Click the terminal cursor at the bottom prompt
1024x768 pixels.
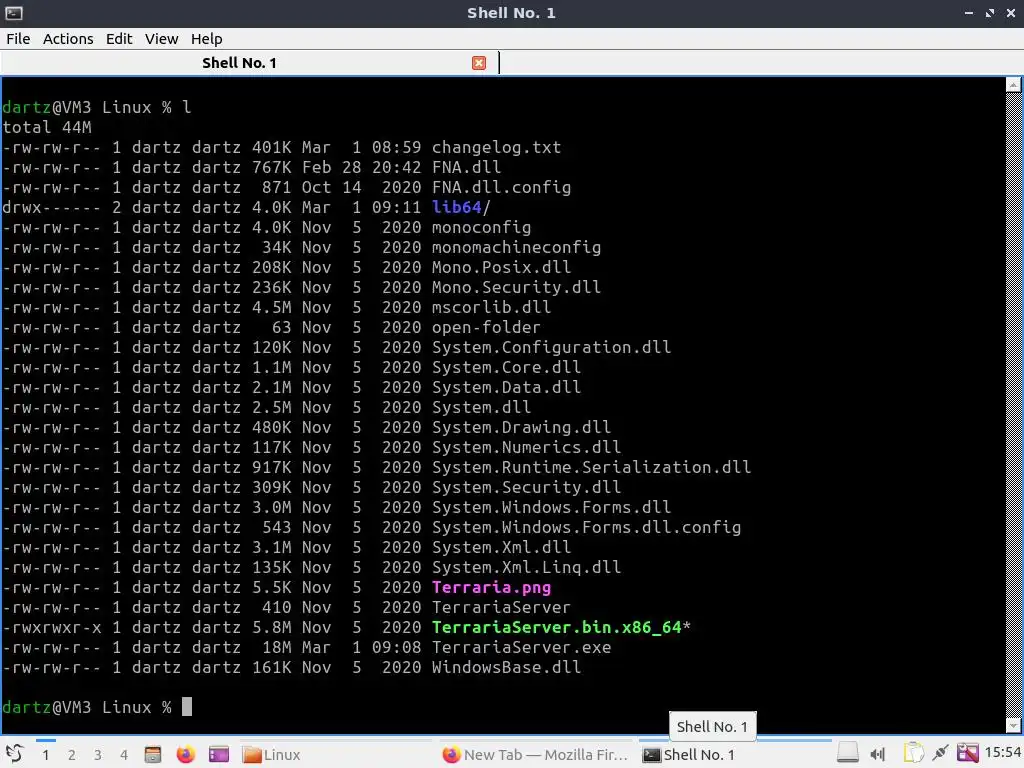point(187,707)
